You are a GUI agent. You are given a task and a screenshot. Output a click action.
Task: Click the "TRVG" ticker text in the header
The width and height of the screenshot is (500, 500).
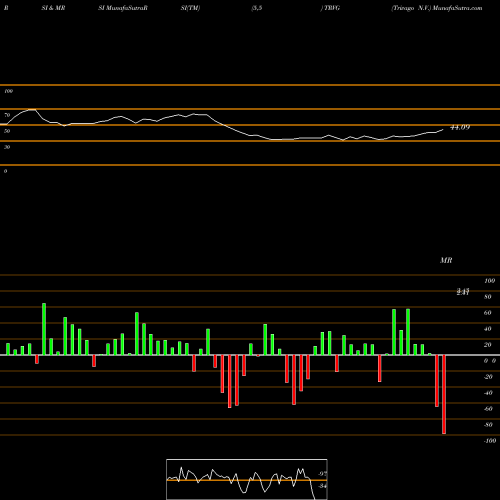[x=332, y=8]
